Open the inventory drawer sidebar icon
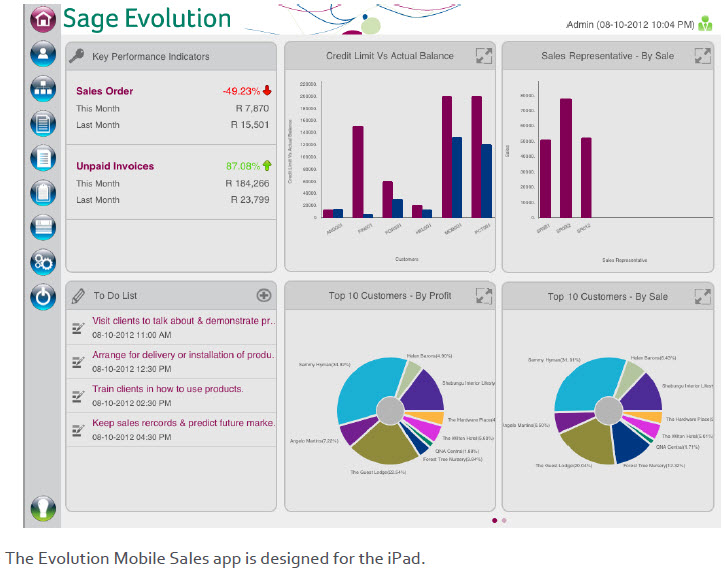725x569 pixels. pos(43,227)
